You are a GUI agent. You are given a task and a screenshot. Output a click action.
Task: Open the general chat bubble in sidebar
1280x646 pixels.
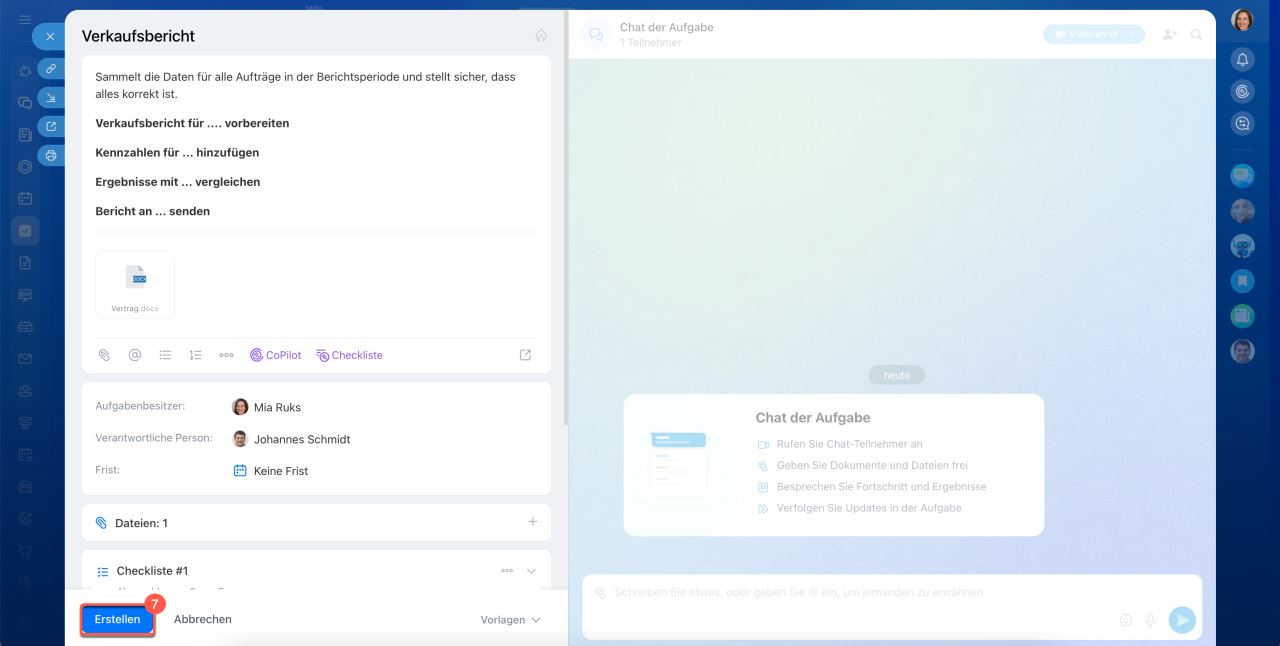point(1242,176)
